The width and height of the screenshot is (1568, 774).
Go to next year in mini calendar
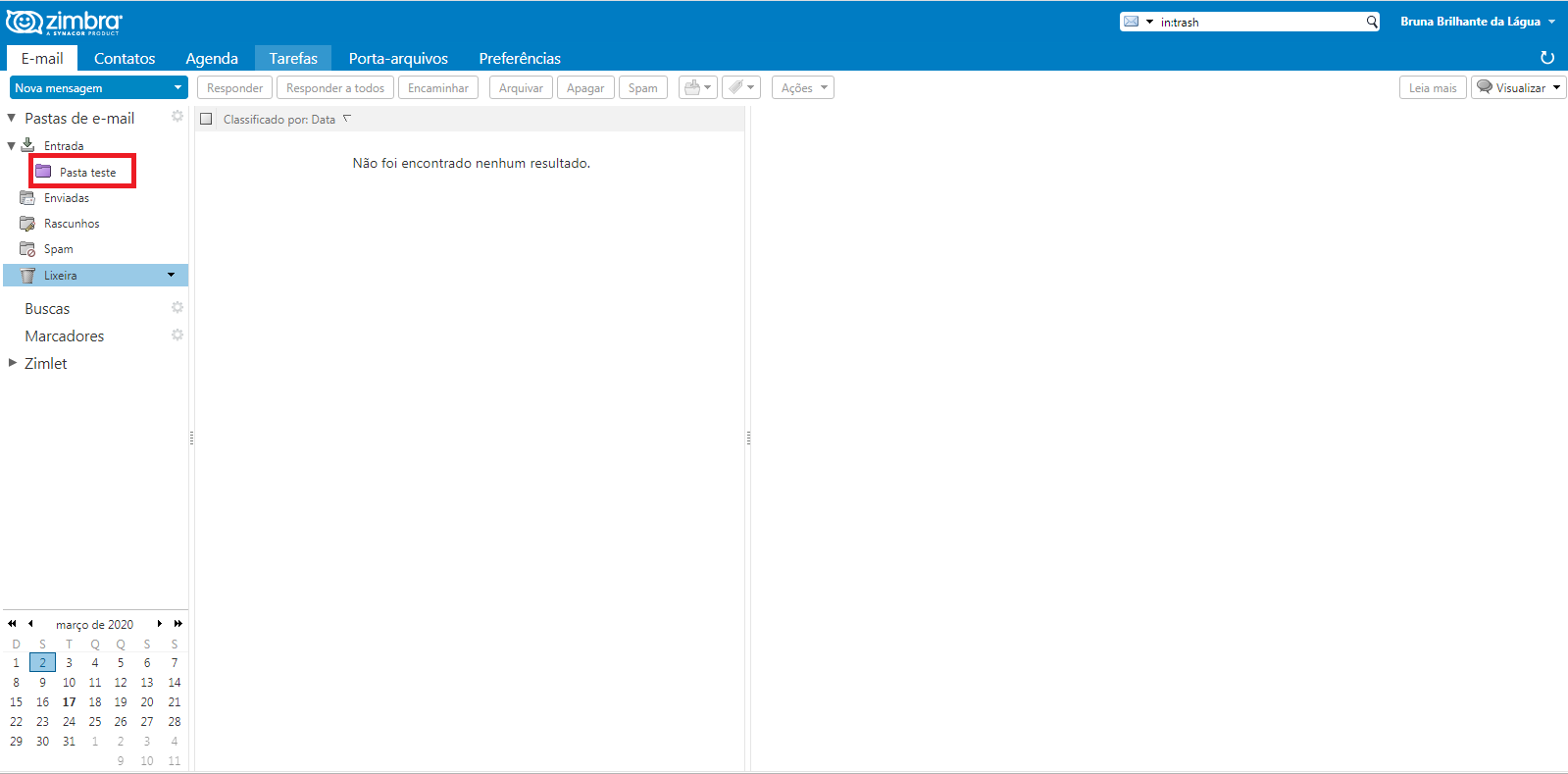(177, 624)
